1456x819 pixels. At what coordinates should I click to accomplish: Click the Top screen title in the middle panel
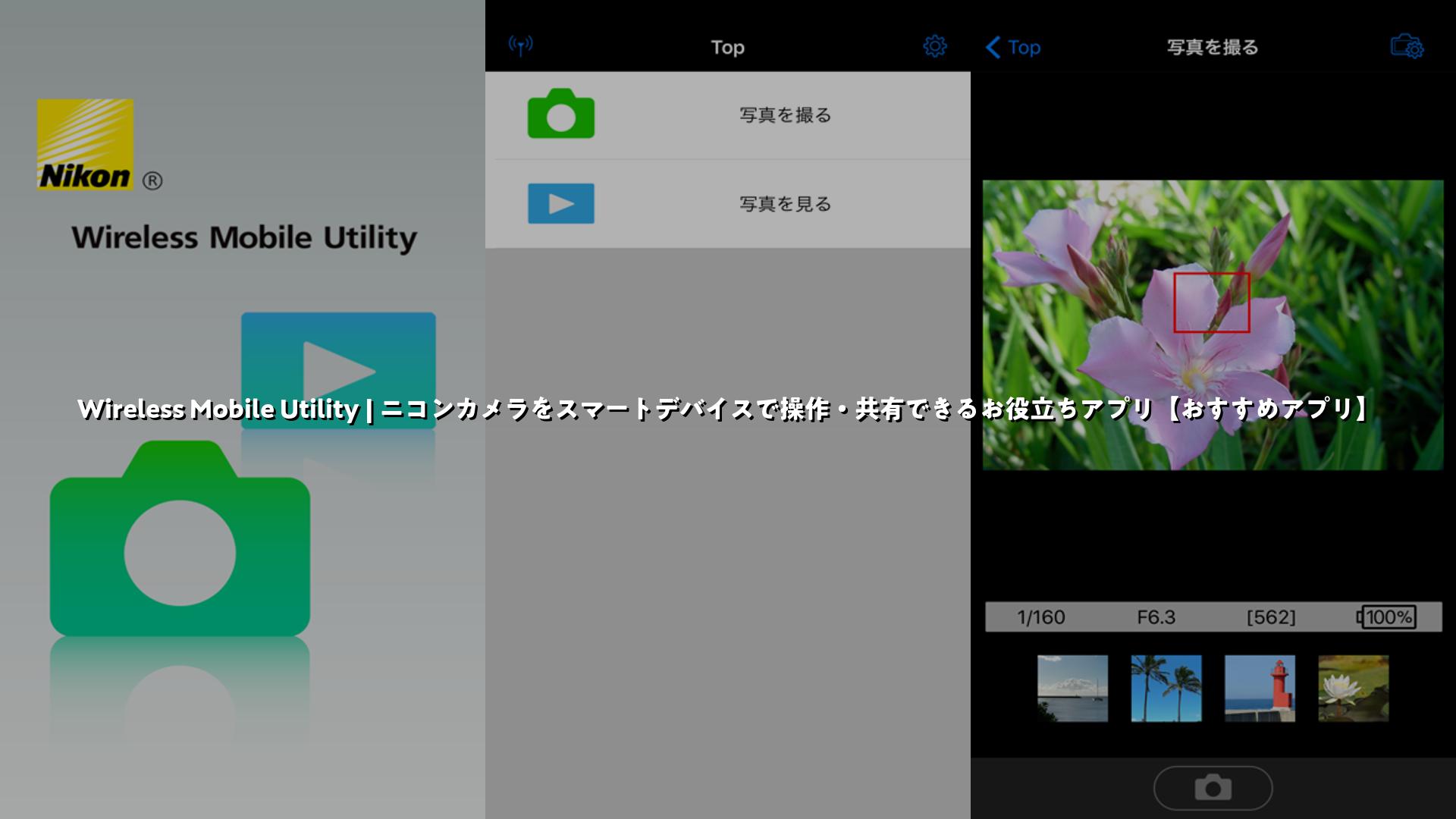click(727, 47)
